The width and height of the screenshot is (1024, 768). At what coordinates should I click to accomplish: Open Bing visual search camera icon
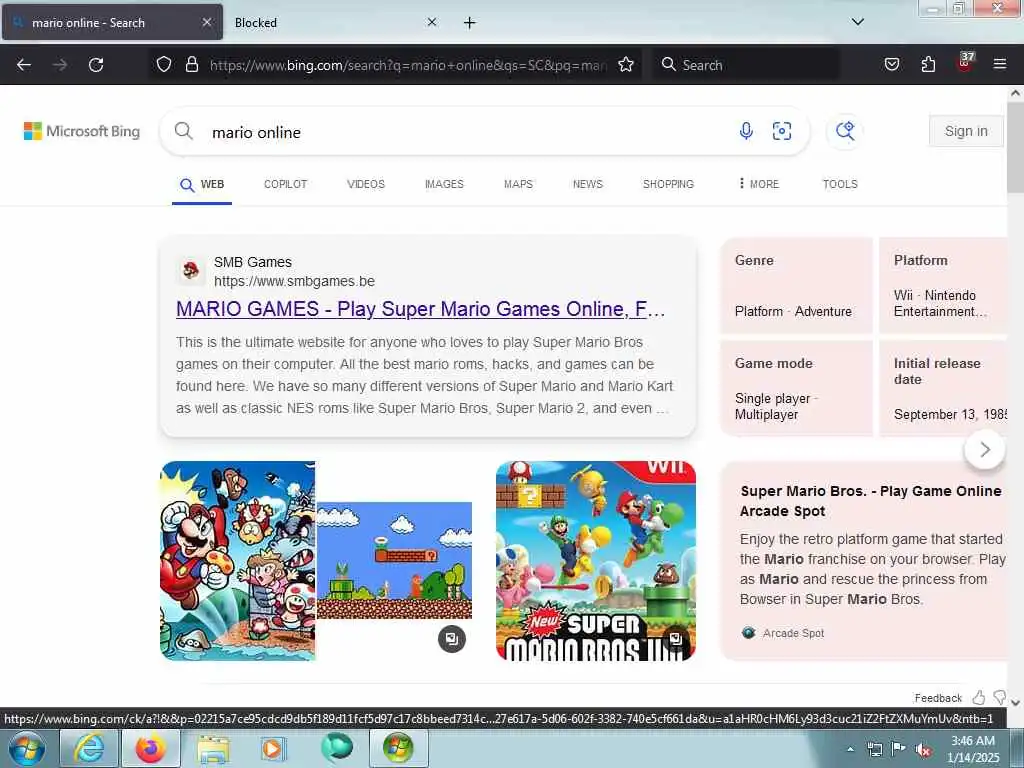[x=782, y=131]
